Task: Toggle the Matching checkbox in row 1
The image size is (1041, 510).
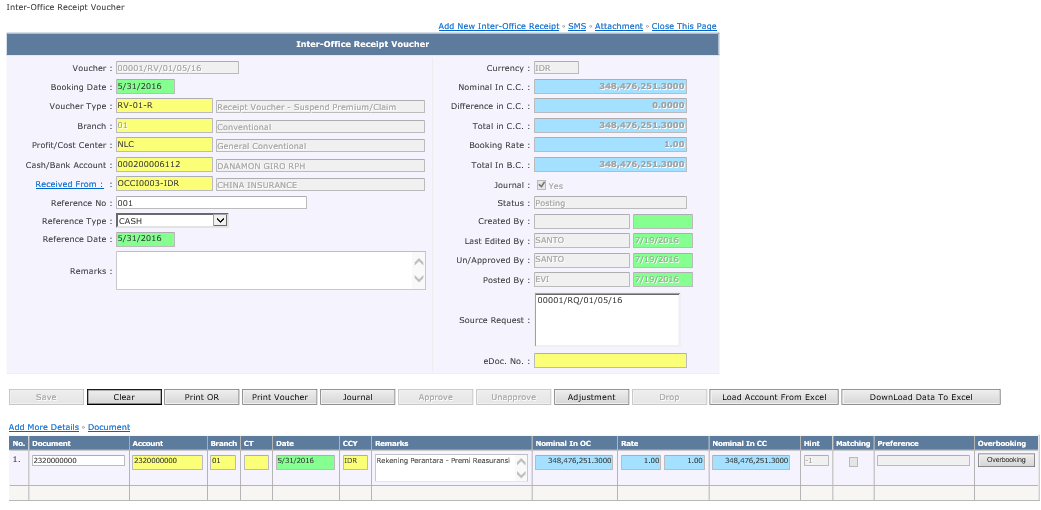Action: pos(853,462)
